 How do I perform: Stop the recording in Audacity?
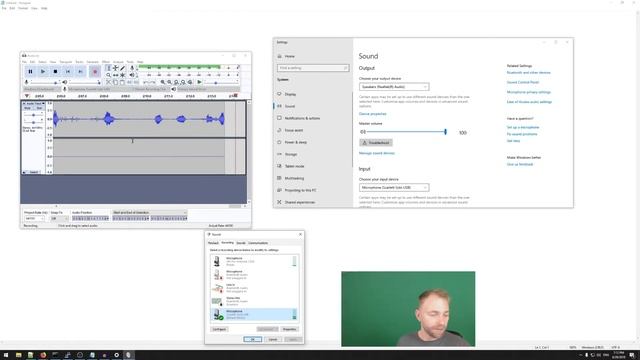[x=56, y=71]
